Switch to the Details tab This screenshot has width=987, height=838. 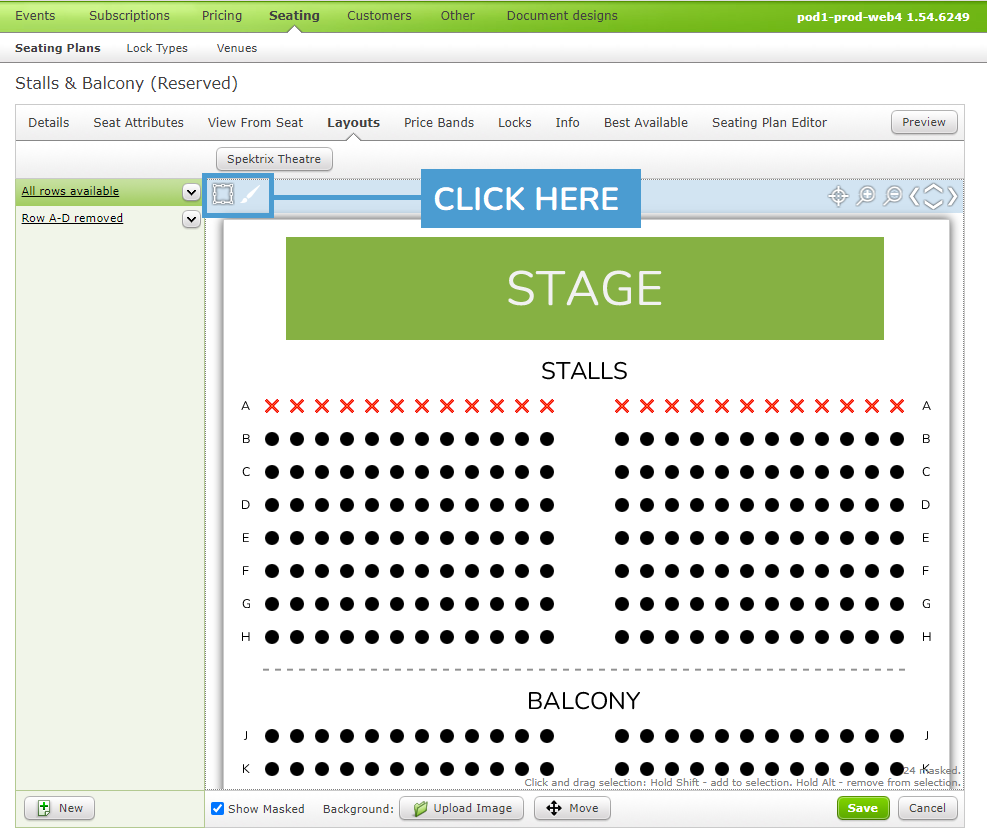(x=48, y=123)
